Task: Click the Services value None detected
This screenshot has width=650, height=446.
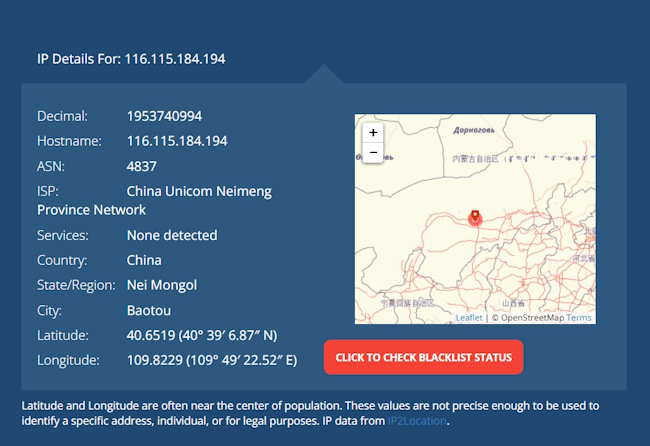Action: tap(171, 235)
